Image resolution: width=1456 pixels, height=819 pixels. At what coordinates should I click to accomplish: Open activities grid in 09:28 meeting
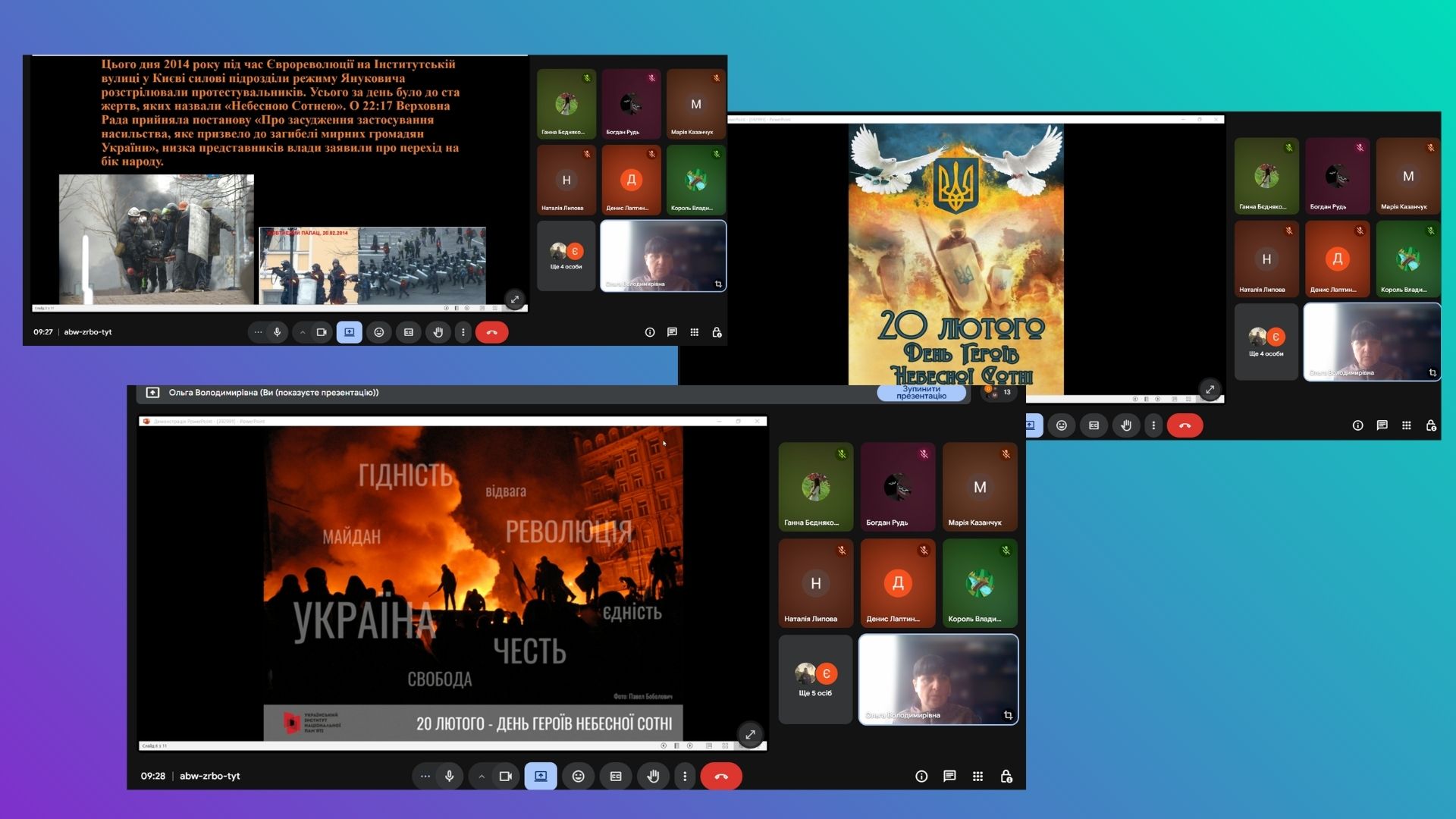[x=977, y=776]
